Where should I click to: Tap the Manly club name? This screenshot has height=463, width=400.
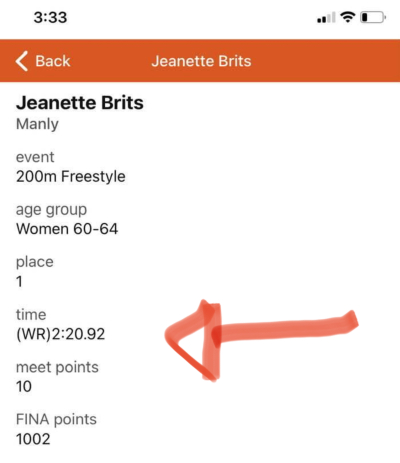point(37,124)
